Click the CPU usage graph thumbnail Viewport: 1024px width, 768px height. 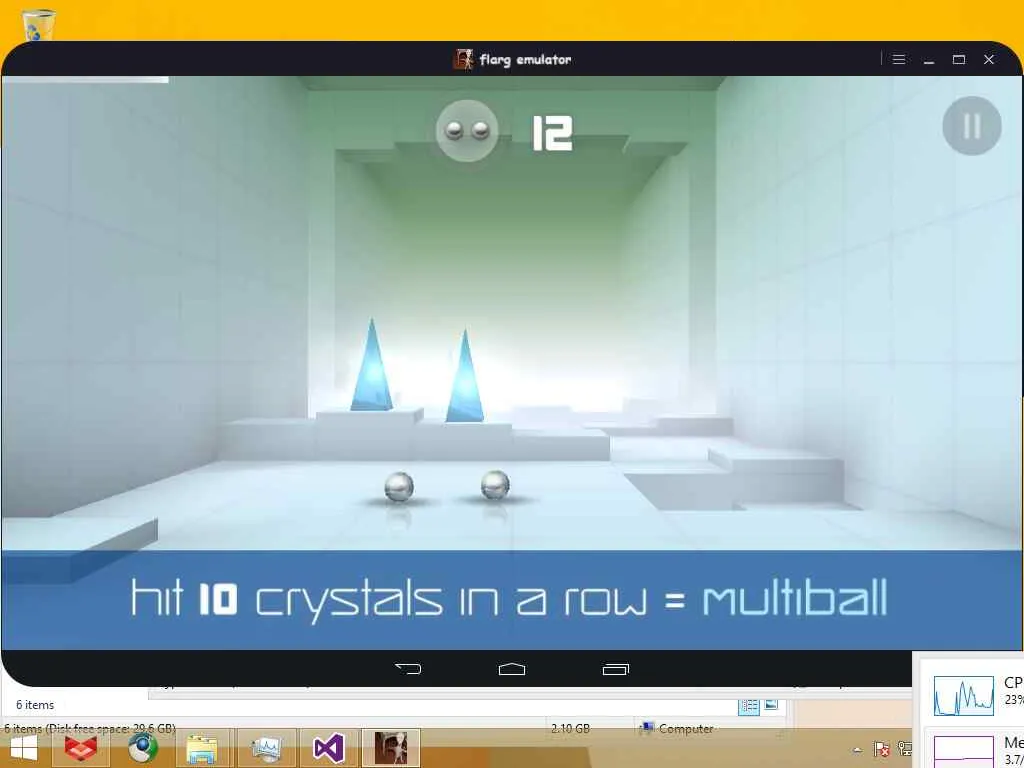tap(963, 696)
